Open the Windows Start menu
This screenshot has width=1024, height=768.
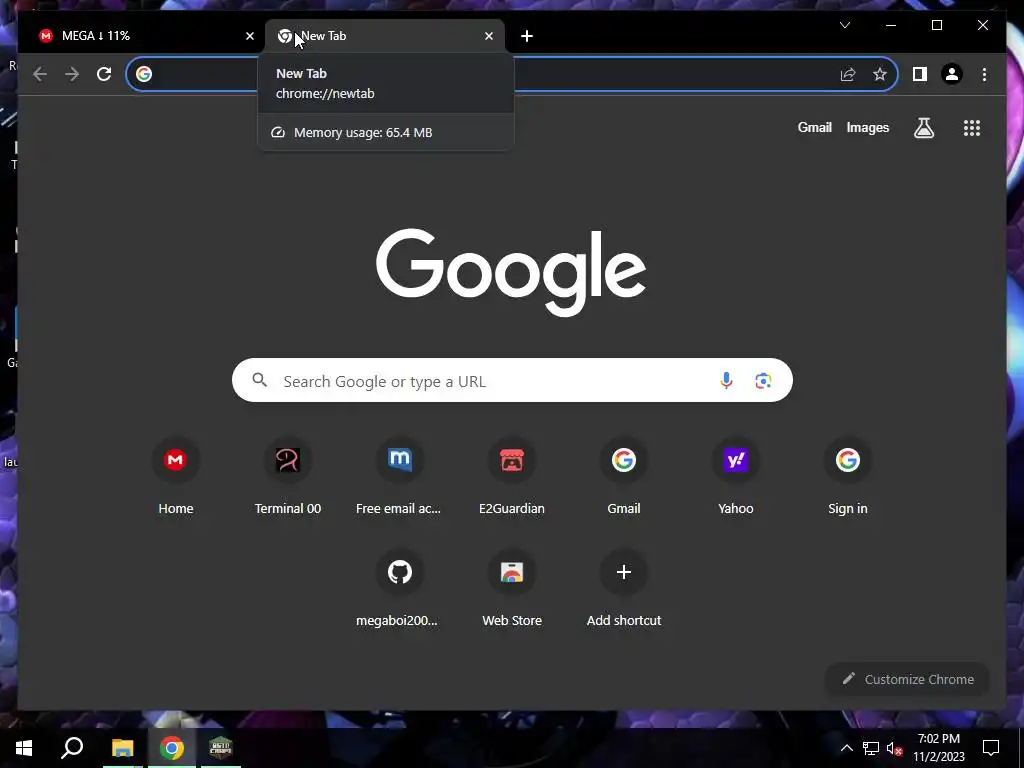24,748
